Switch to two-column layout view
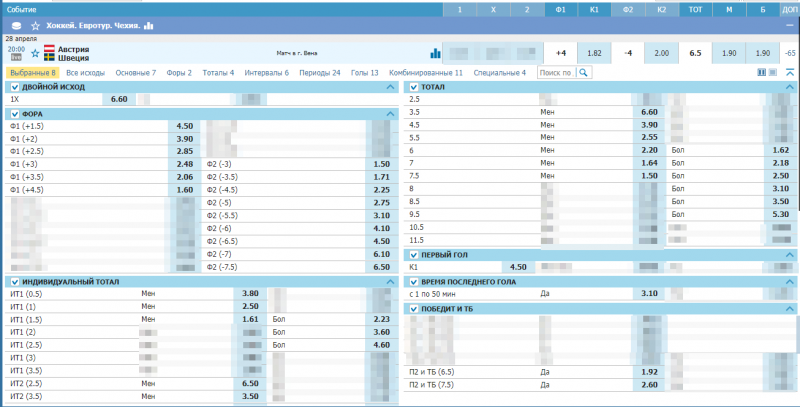Viewport: 800px width, 407px height. click(x=761, y=72)
